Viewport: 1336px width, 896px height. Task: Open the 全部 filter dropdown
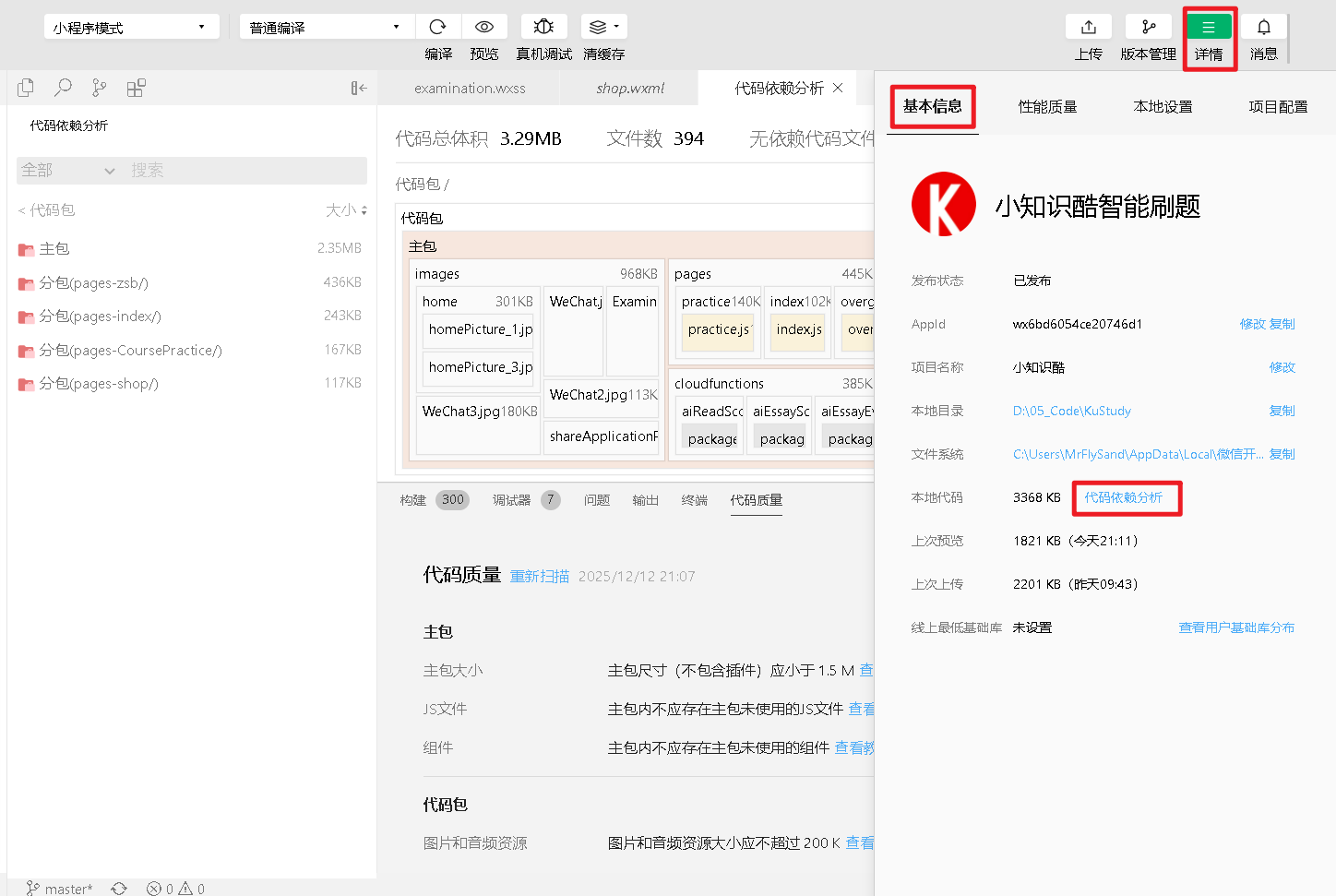67,170
